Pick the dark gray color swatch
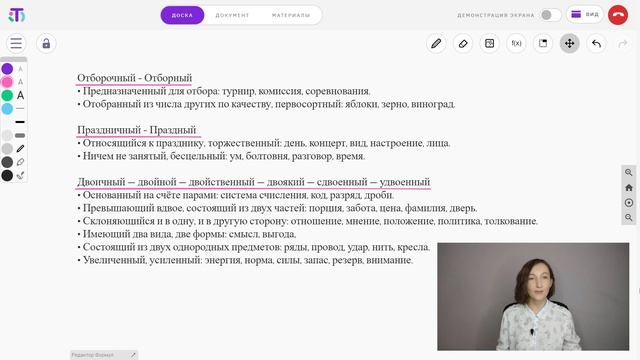The width and height of the screenshot is (640, 360). tap(7, 162)
